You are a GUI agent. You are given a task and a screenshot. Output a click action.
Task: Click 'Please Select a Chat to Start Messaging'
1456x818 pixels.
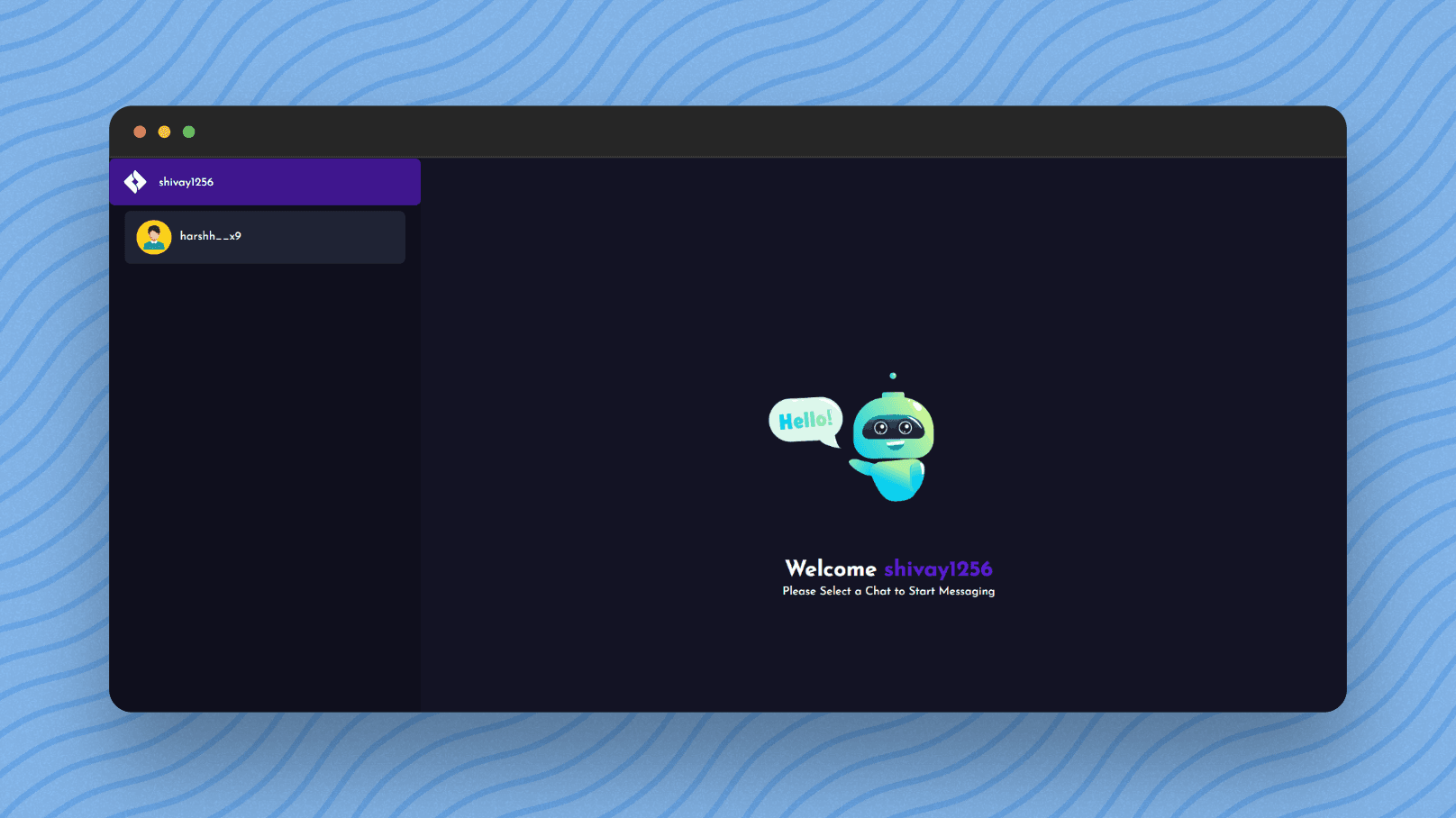tap(888, 591)
